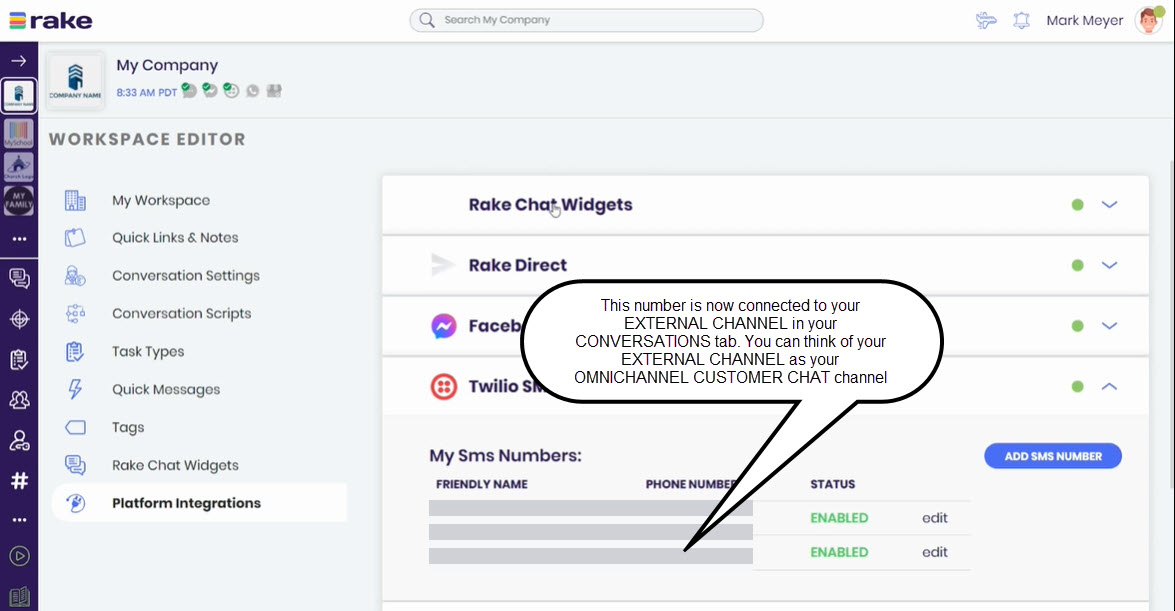
Task: Click the Twilio red logo icon
Action: [x=444, y=387]
